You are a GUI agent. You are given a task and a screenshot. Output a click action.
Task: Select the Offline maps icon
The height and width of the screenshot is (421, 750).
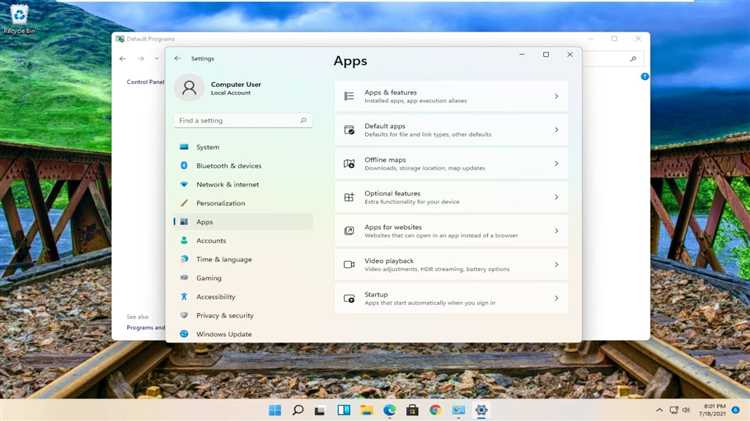pos(349,164)
